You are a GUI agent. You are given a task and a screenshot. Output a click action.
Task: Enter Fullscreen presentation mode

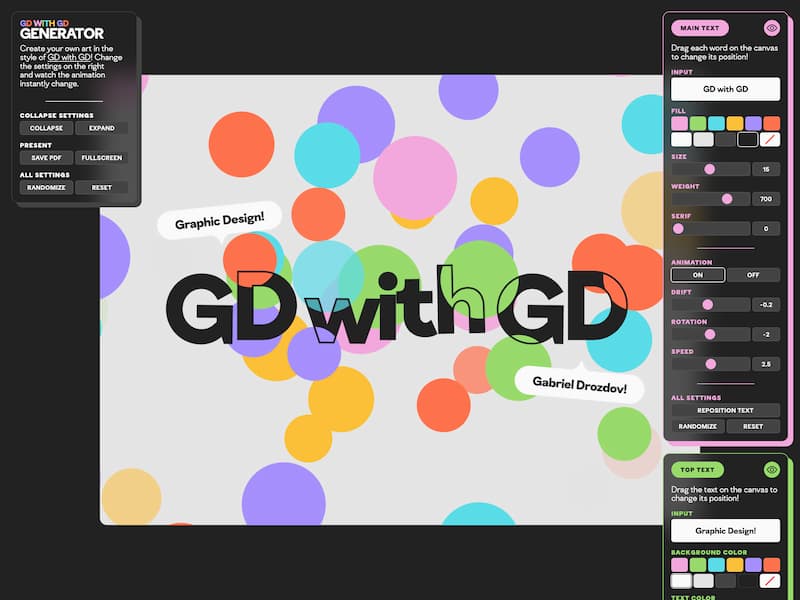click(x=101, y=158)
